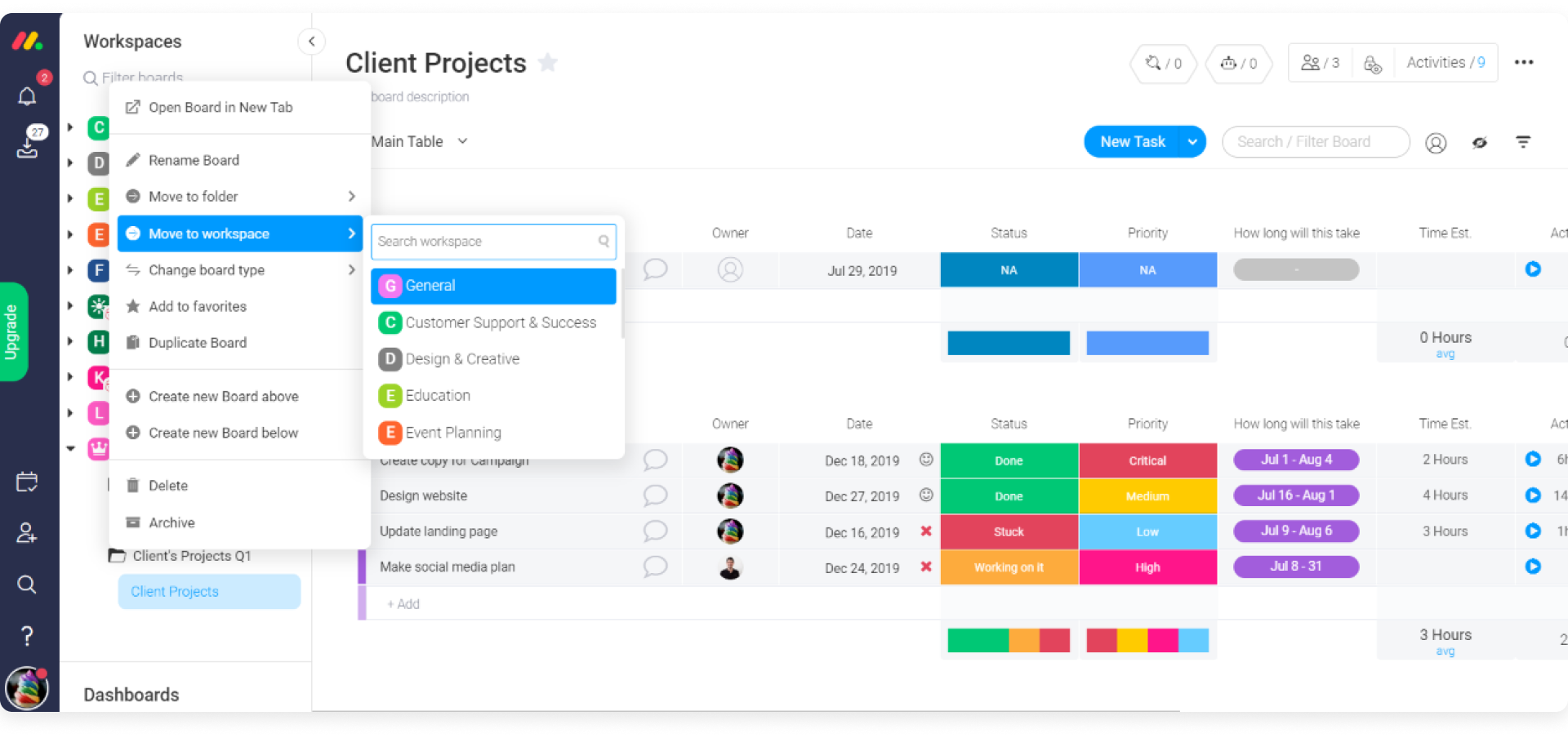Select the Education workspace

(x=493, y=396)
